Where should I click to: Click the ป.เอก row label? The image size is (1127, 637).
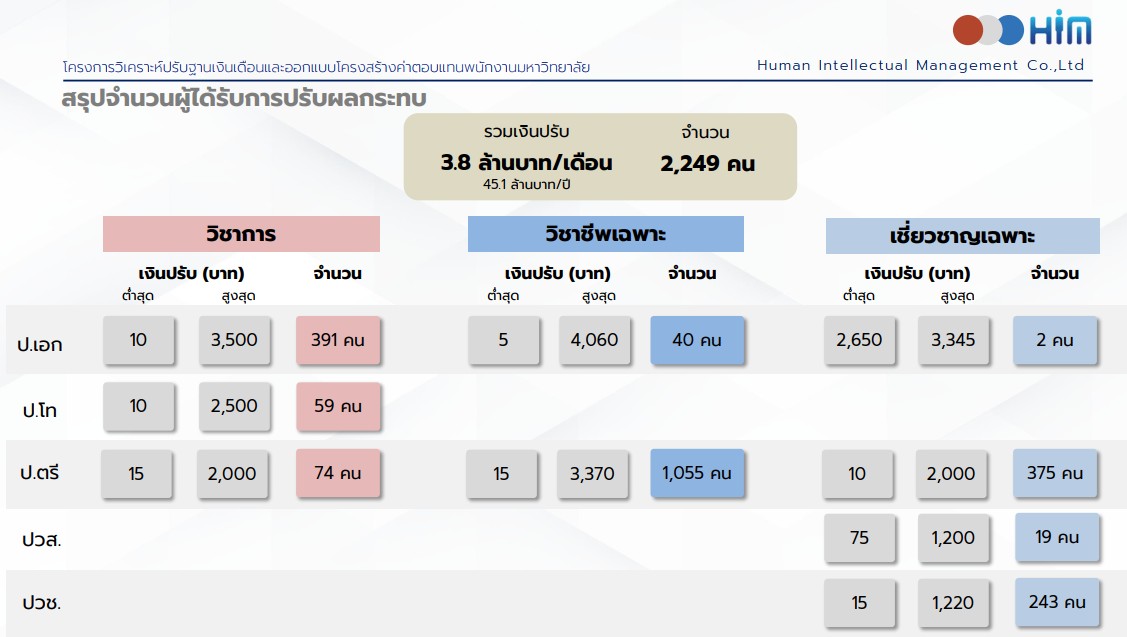pyautogui.click(x=40, y=344)
